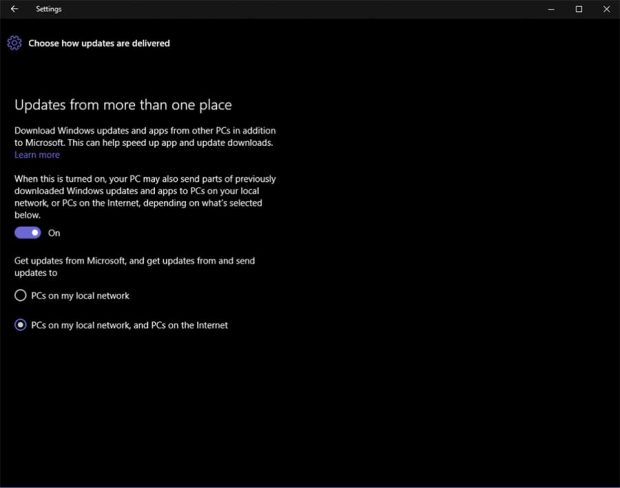Viewport: 620px width, 488px height.
Task: Click the "Choose how updates are delivered" page title
Action: coord(99,44)
